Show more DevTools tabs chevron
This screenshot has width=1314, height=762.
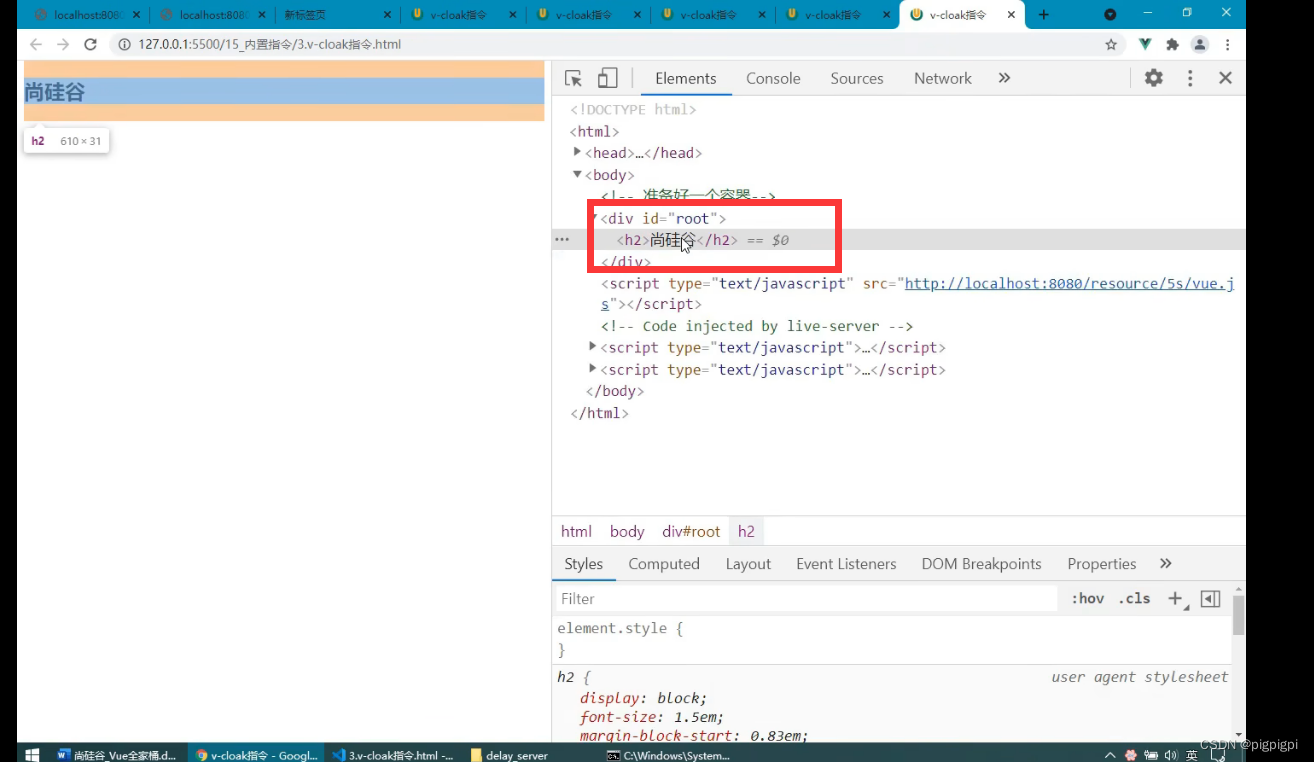pos(1004,78)
